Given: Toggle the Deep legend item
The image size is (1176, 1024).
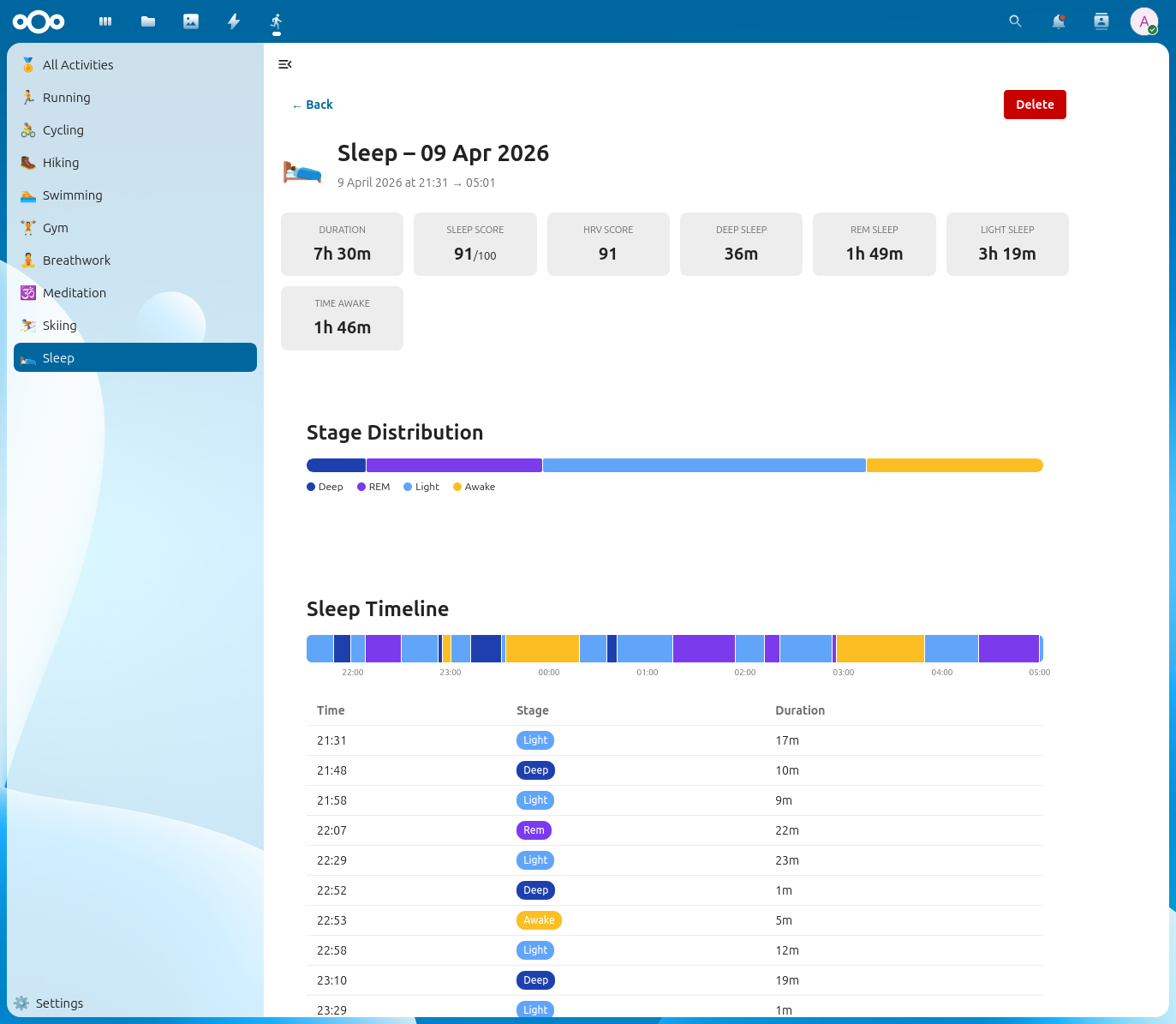Looking at the screenshot, I should tap(325, 486).
